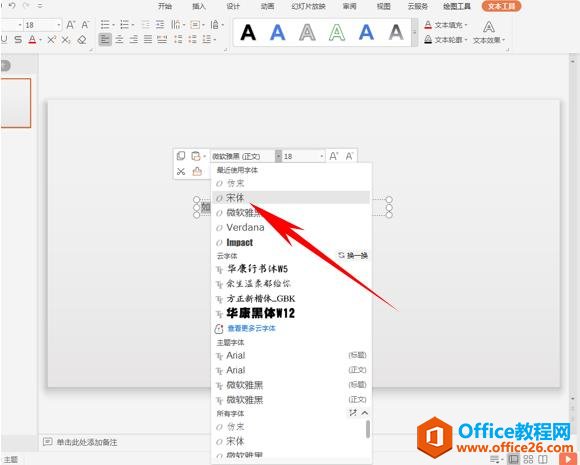Viewport: 580px width, 465px height.
Task: Open the 插入 ribbon tab
Action: point(199,6)
